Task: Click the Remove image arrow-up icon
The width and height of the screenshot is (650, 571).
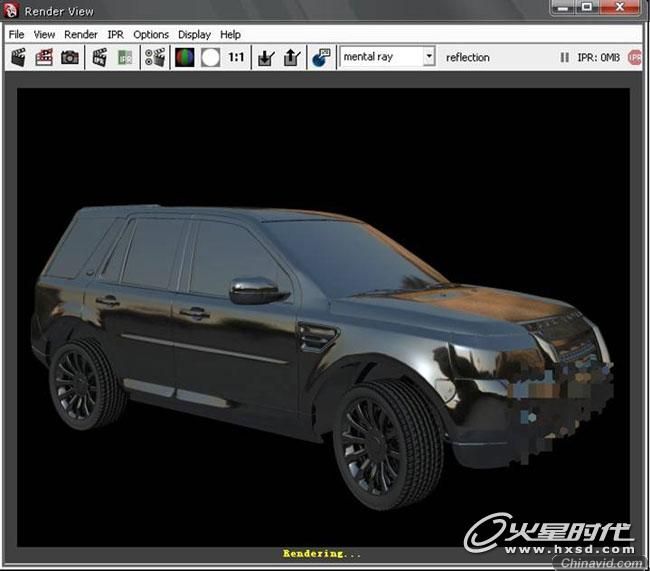Action: pos(292,57)
